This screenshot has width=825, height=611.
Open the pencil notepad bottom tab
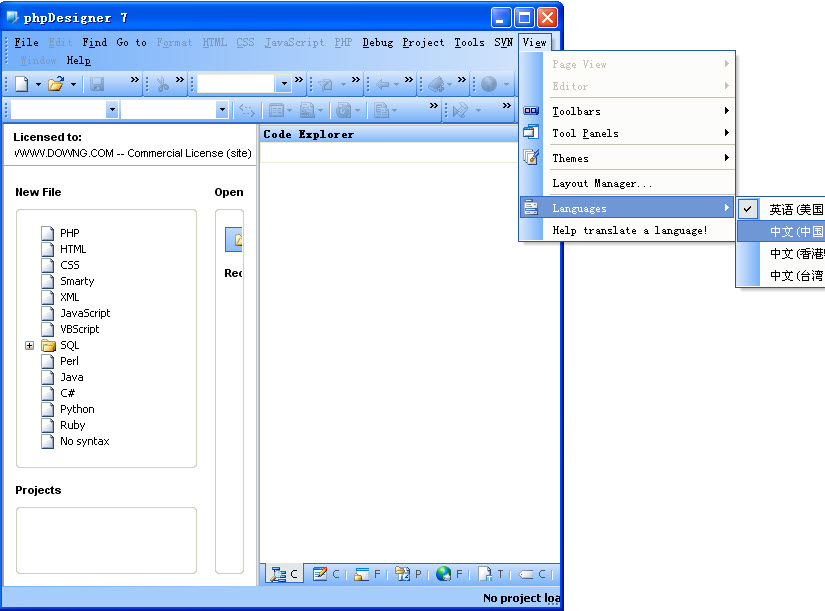326,574
